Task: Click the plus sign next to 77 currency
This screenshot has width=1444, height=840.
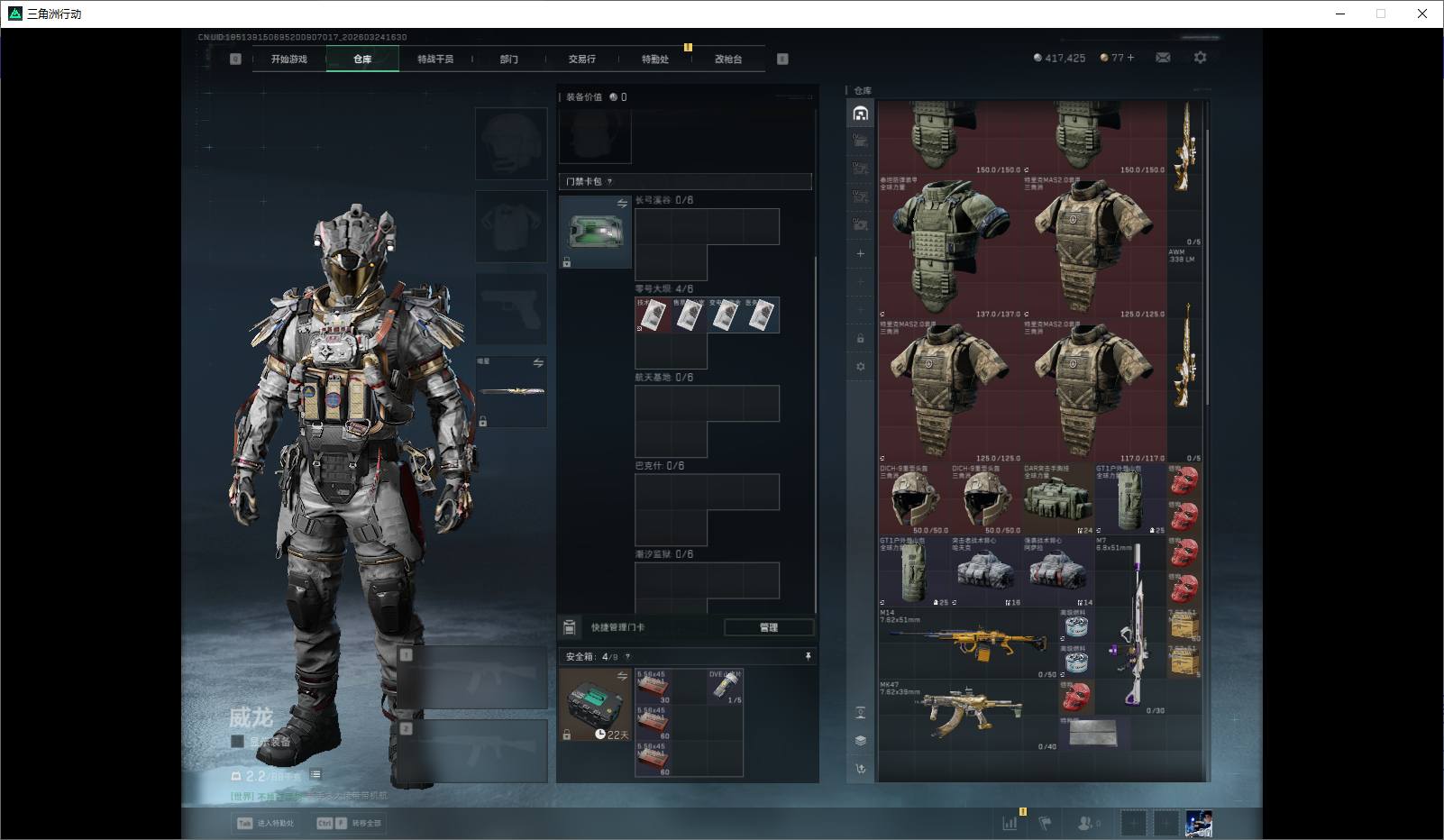Action: (x=1130, y=58)
